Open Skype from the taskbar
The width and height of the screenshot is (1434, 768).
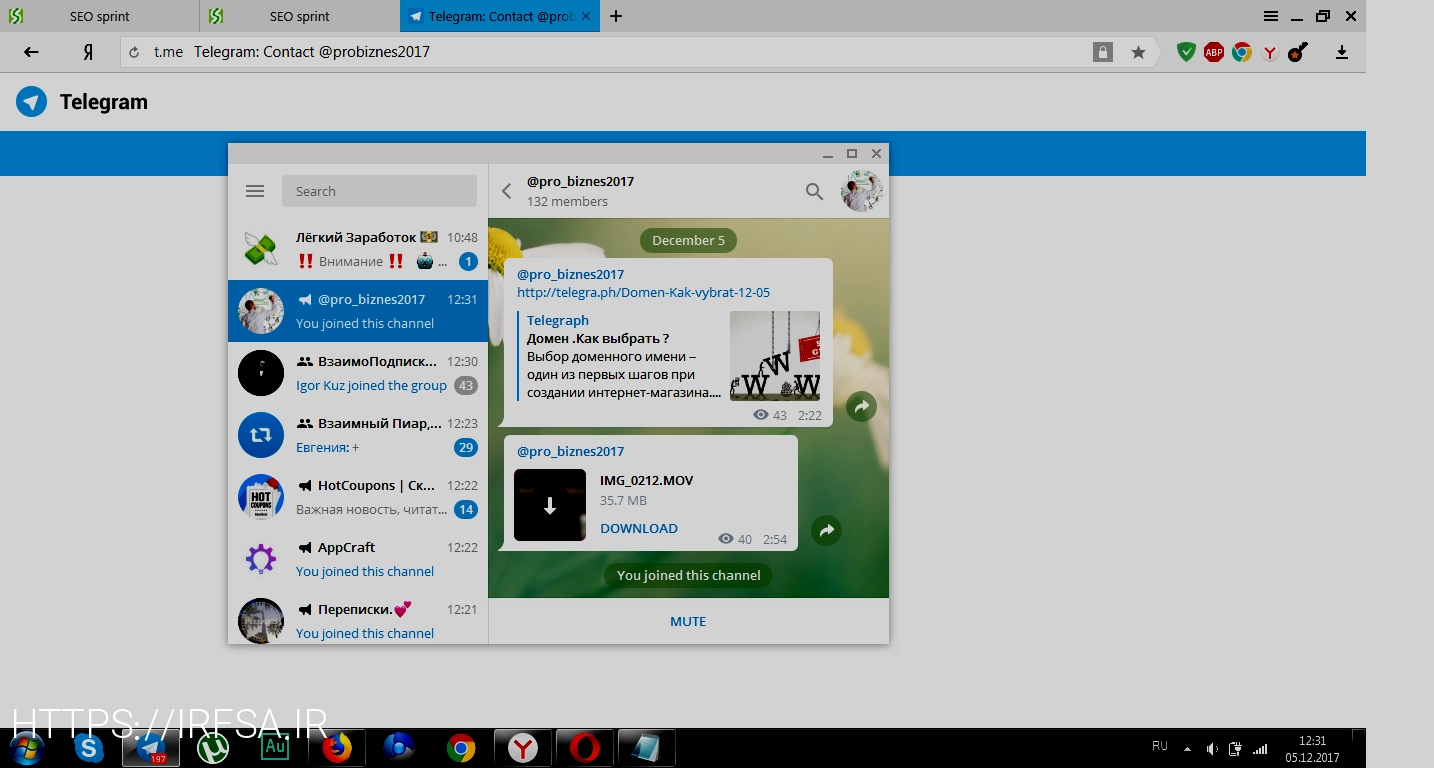89,748
